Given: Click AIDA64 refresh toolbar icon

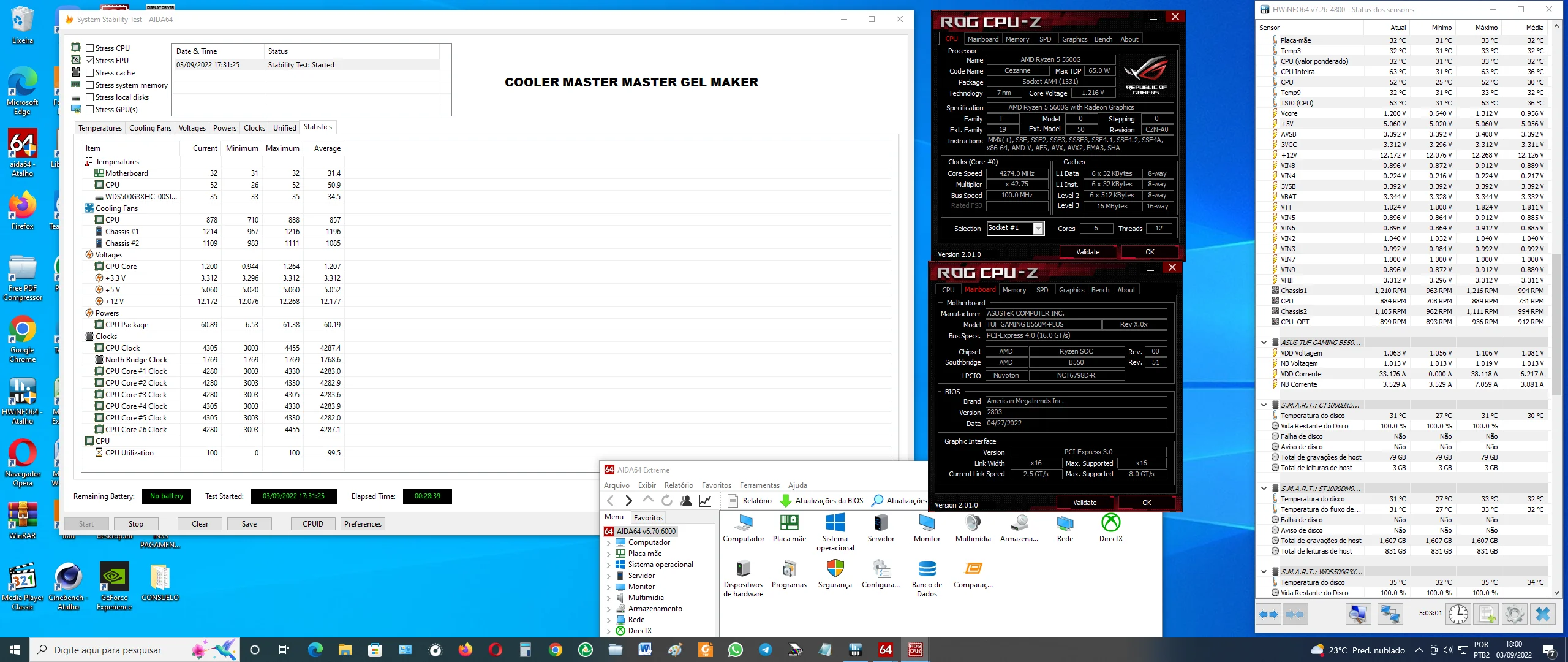Looking at the screenshot, I should (667, 501).
